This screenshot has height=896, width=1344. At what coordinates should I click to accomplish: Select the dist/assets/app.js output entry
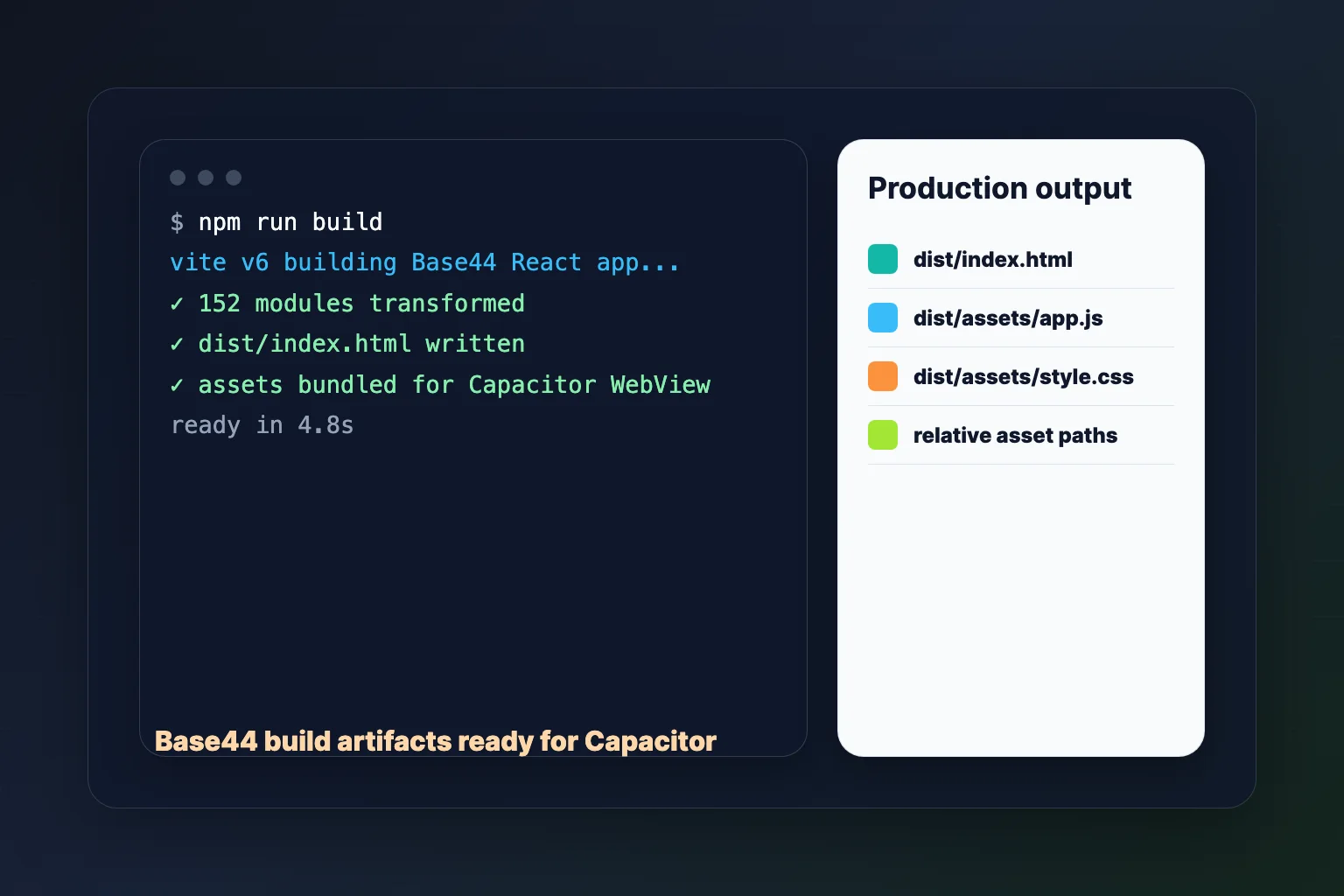[x=1021, y=318]
